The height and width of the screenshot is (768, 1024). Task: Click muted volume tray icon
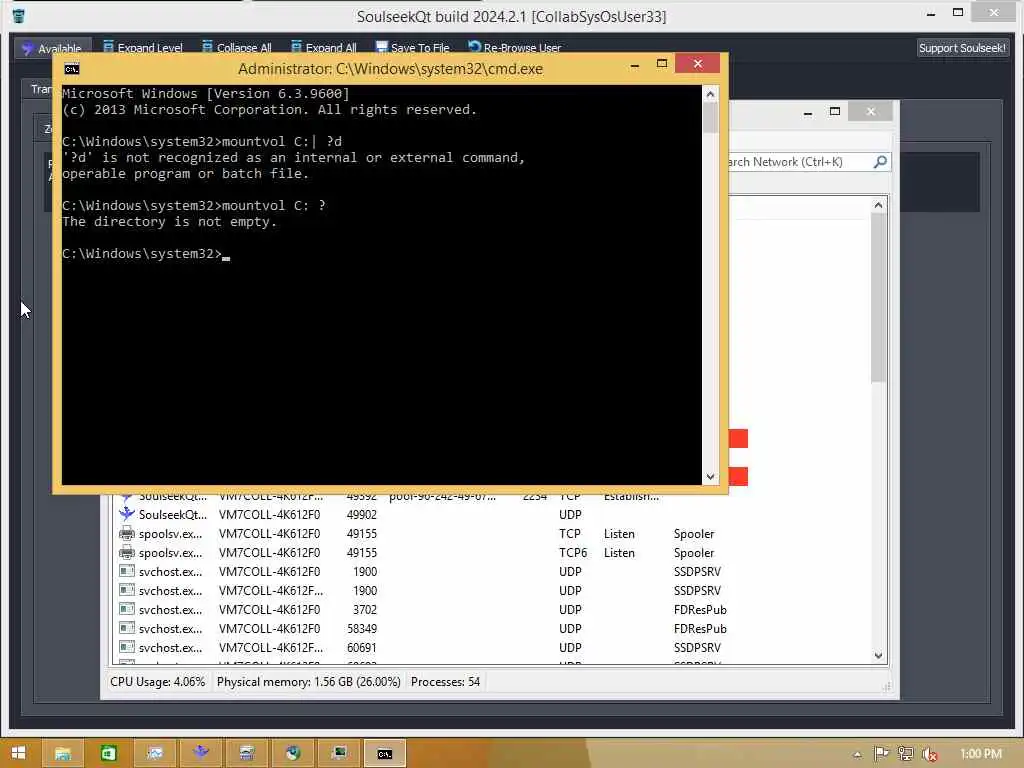929,754
